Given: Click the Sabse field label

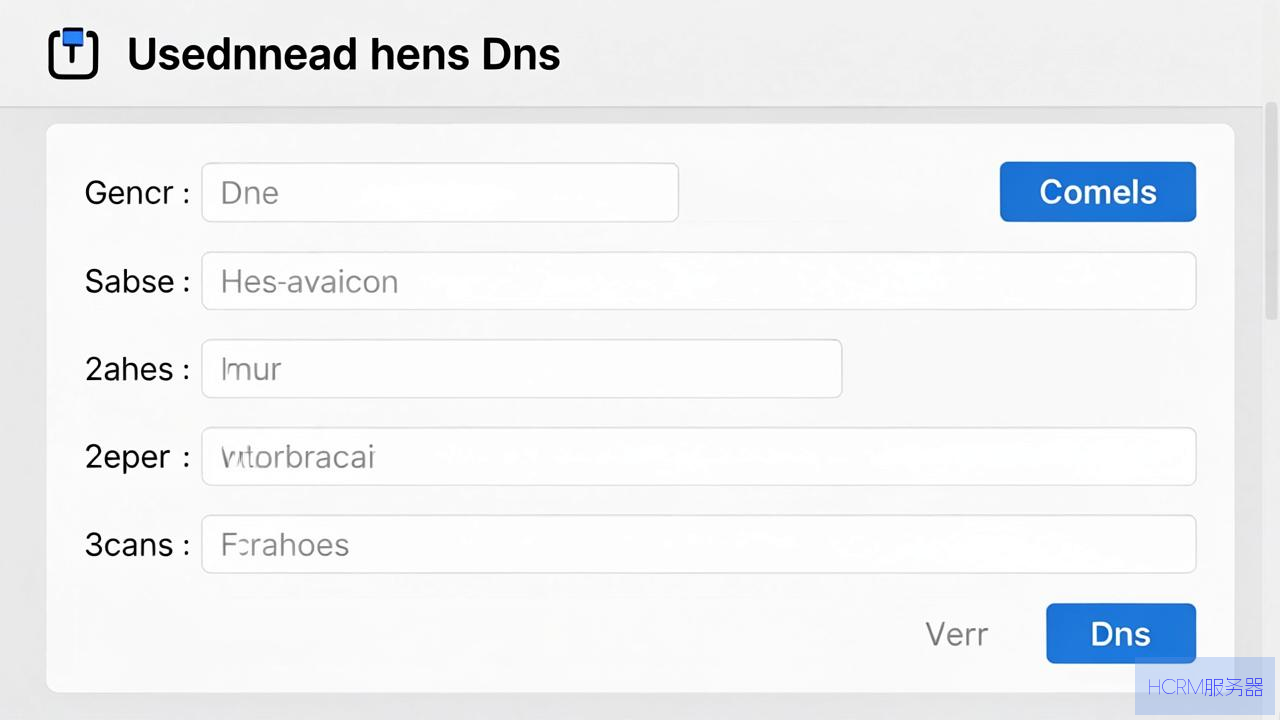Looking at the screenshot, I should click(x=137, y=281).
